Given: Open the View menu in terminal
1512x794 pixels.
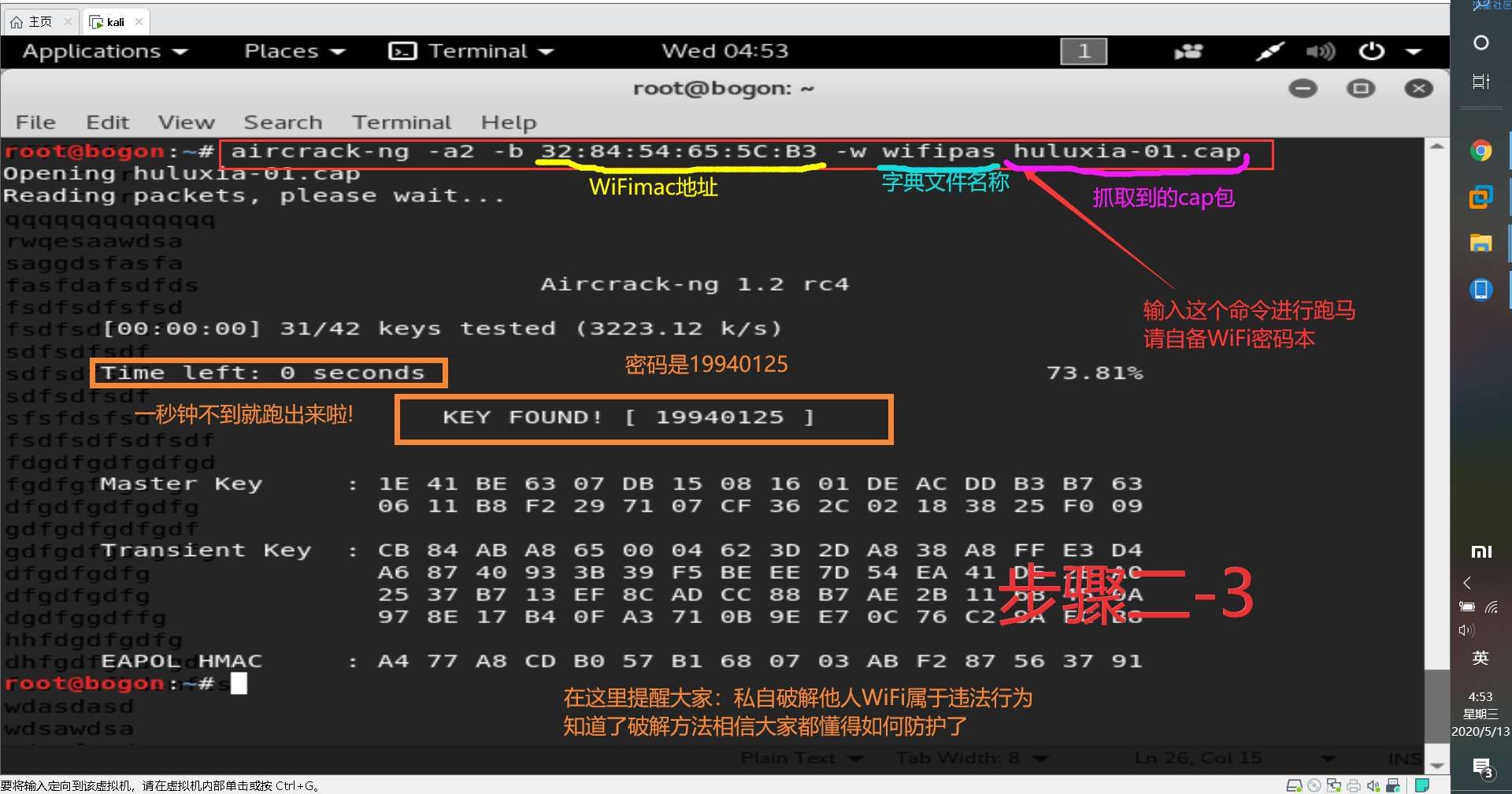Looking at the screenshot, I should pyautogui.click(x=186, y=122).
